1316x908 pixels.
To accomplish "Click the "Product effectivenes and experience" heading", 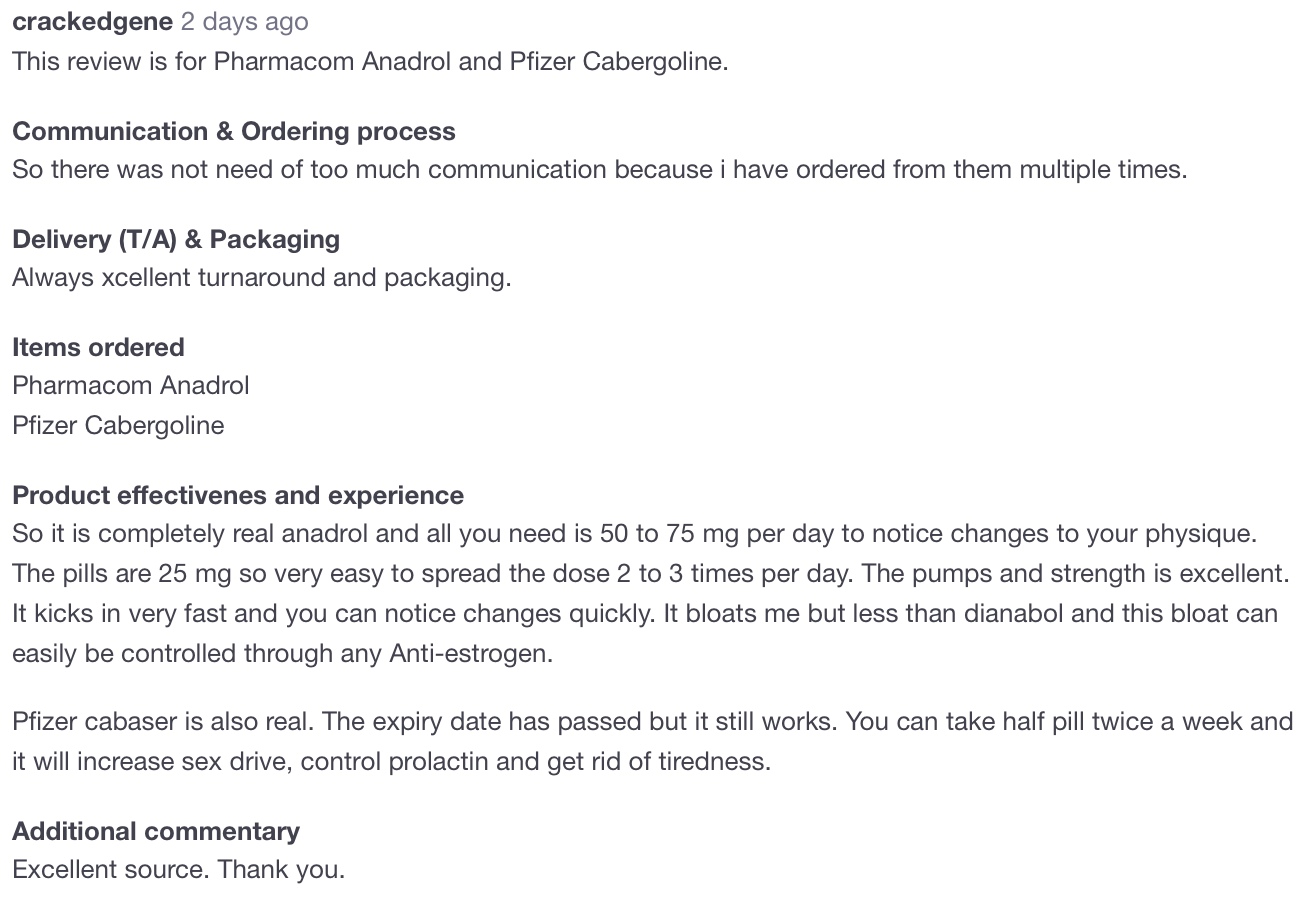I will [x=238, y=495].
